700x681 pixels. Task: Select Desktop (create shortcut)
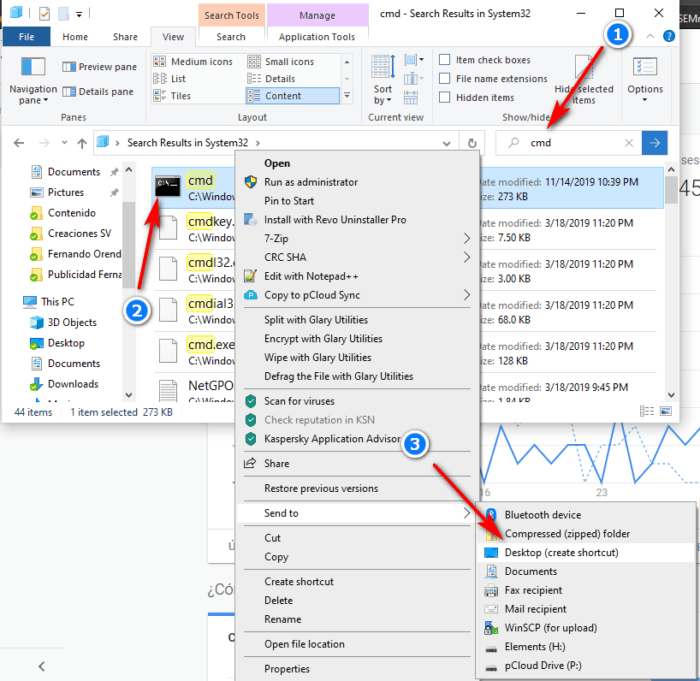point(585,552)
